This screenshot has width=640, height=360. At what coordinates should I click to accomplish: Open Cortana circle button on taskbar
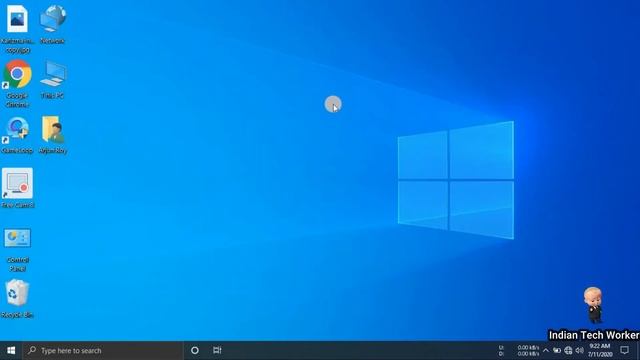[195, 351]
